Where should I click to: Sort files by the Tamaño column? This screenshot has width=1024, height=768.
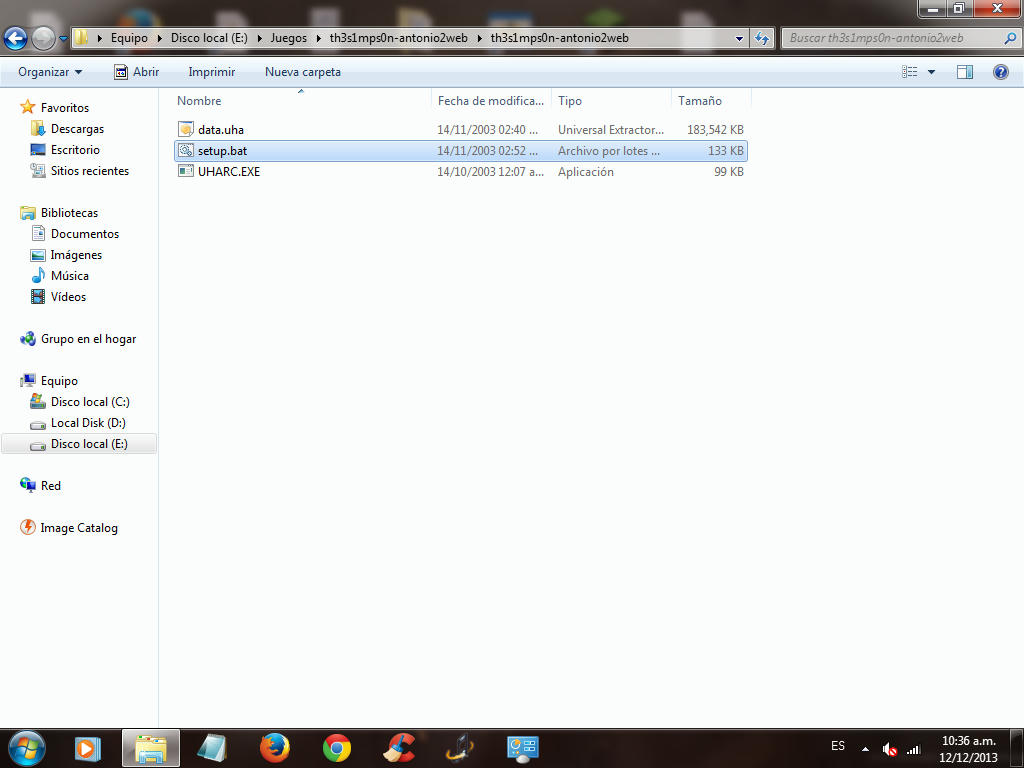700,101
